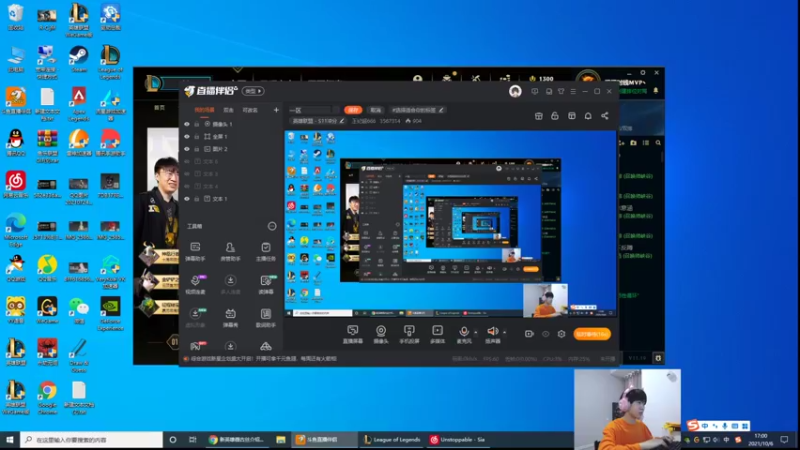Show the hidden 文本 4 layer
Viewport: 800px width, 450px height.
(187, 186)
